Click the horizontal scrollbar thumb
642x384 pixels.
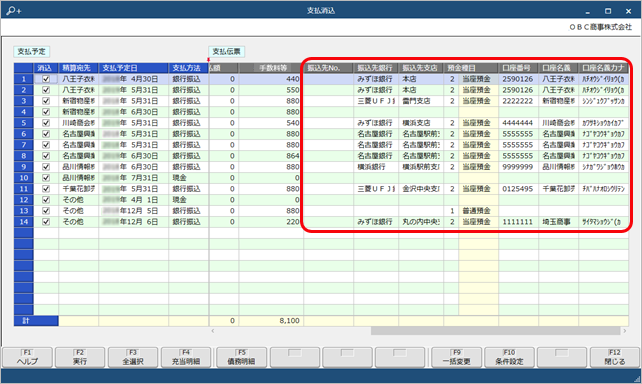[x=495, y=331]
